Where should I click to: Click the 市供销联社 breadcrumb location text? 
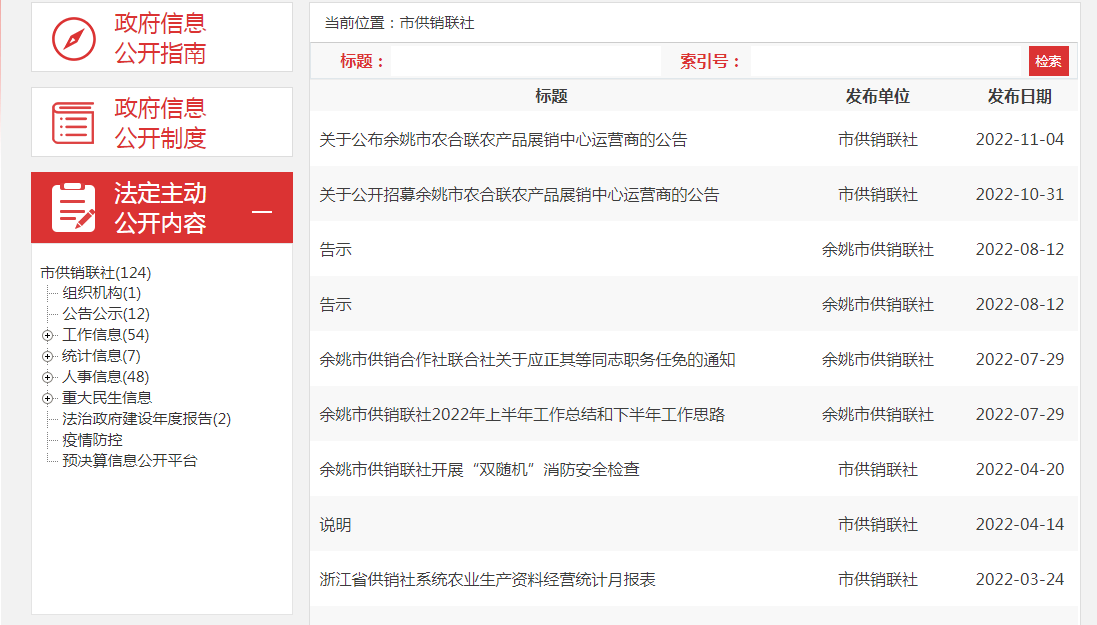(437, 23)
